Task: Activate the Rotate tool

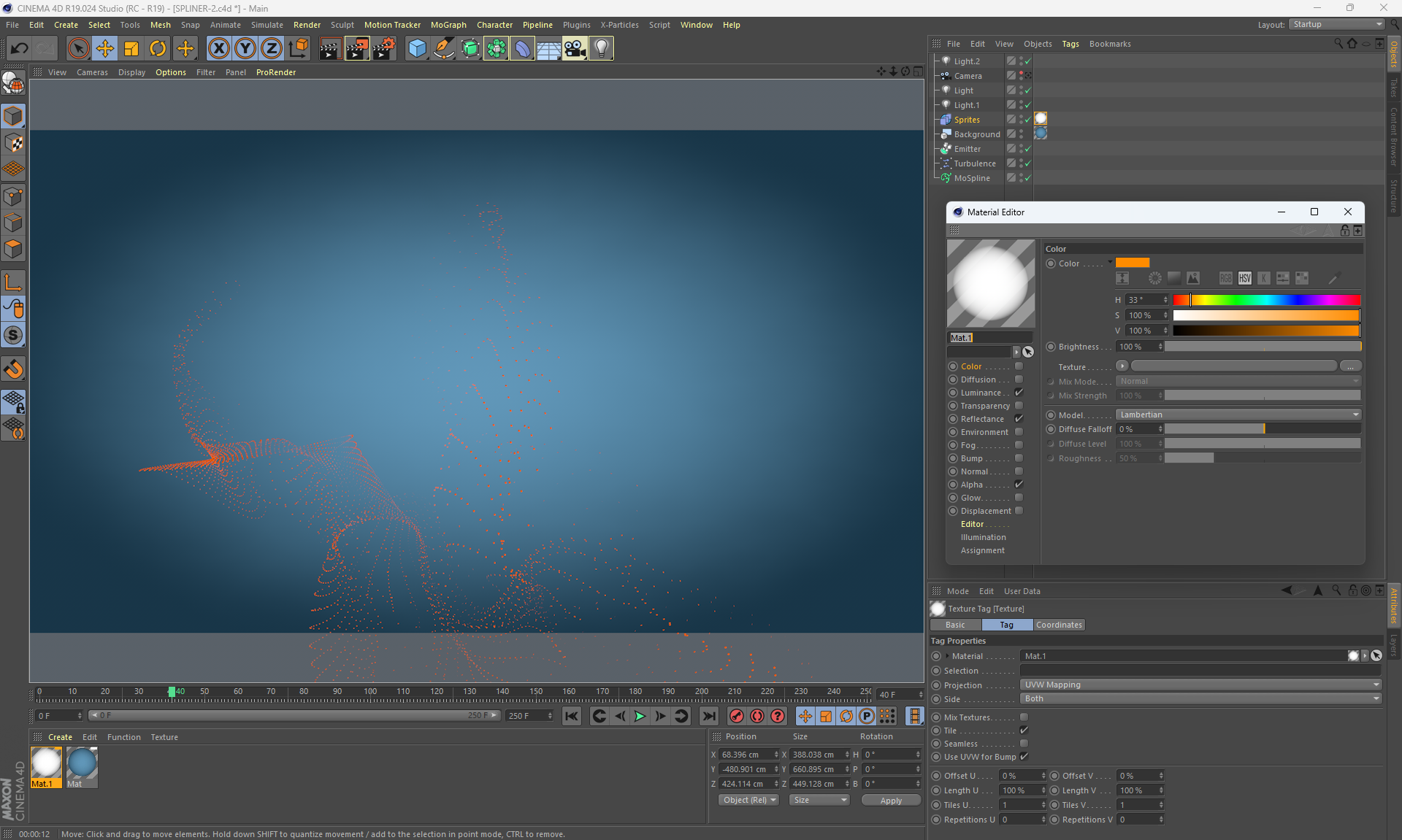Action: [158, 49]
